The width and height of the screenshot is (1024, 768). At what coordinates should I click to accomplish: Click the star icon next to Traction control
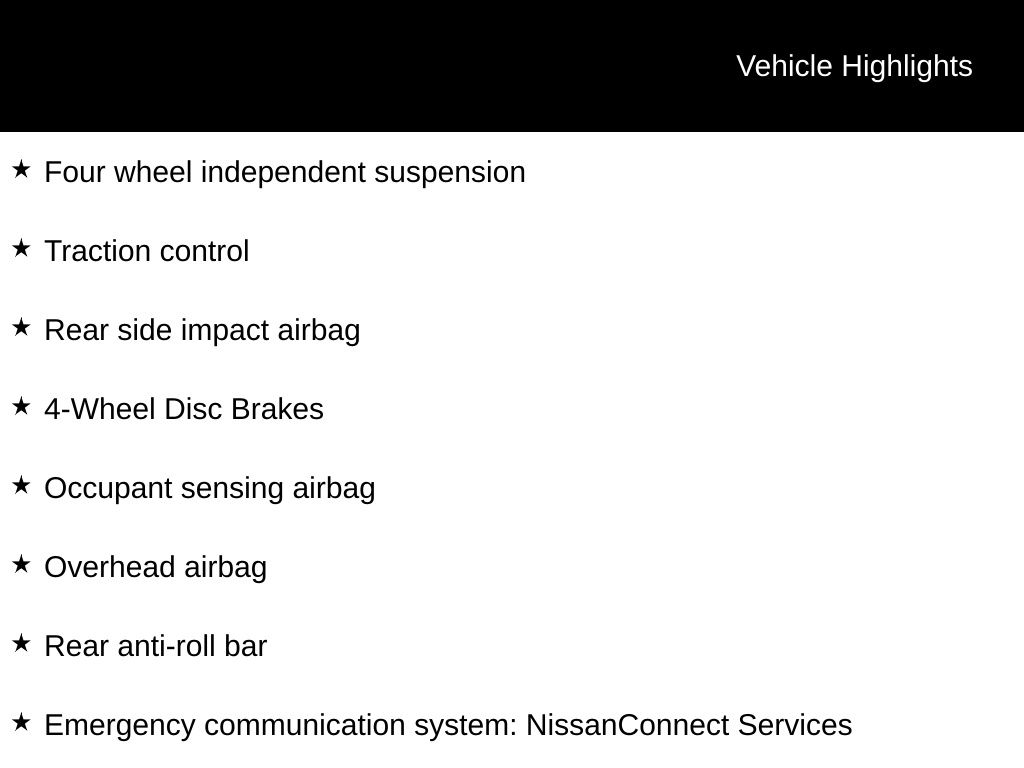pos(21,249)
